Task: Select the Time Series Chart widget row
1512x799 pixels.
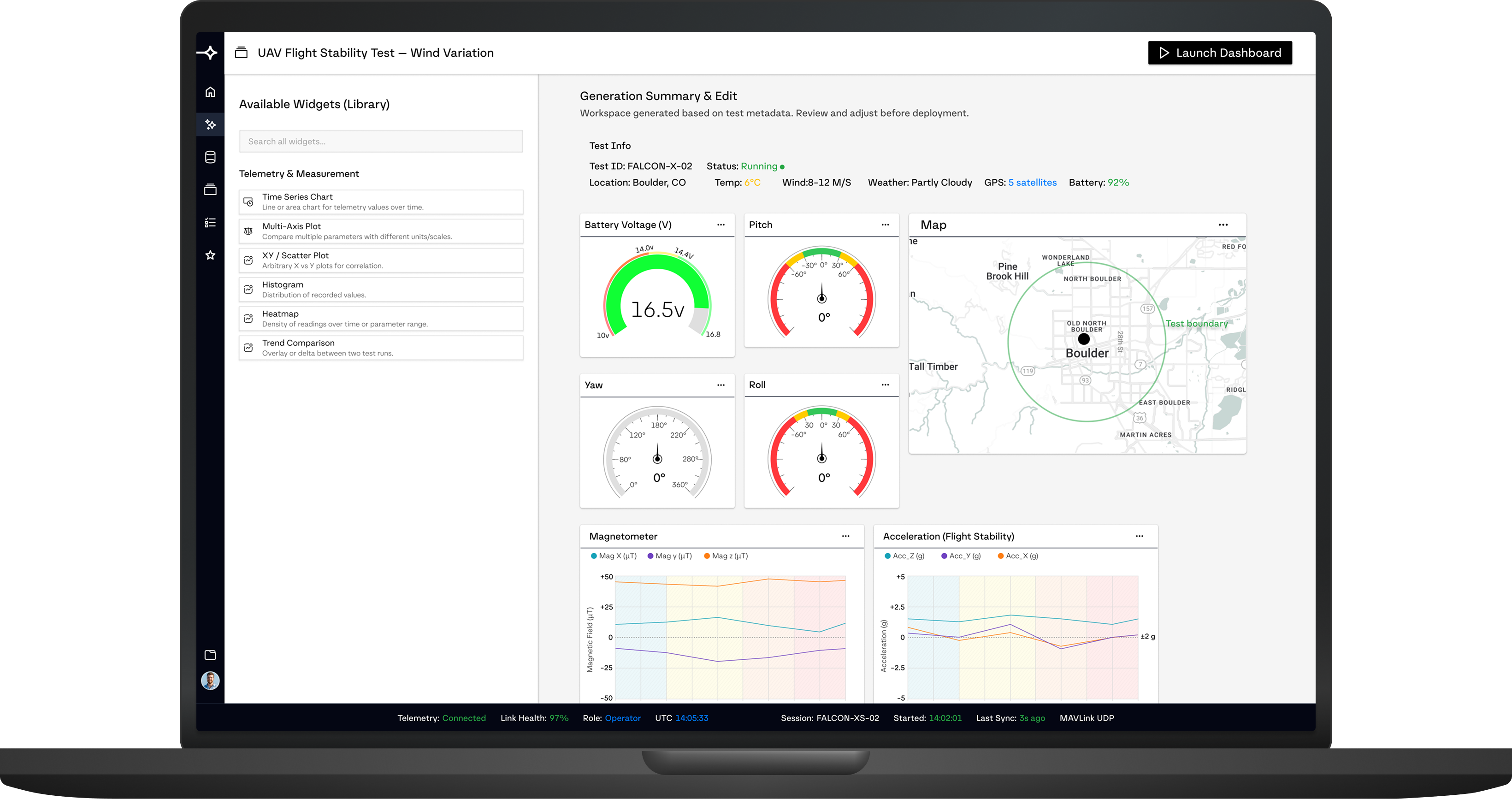Action: click(x=381, y=201)
